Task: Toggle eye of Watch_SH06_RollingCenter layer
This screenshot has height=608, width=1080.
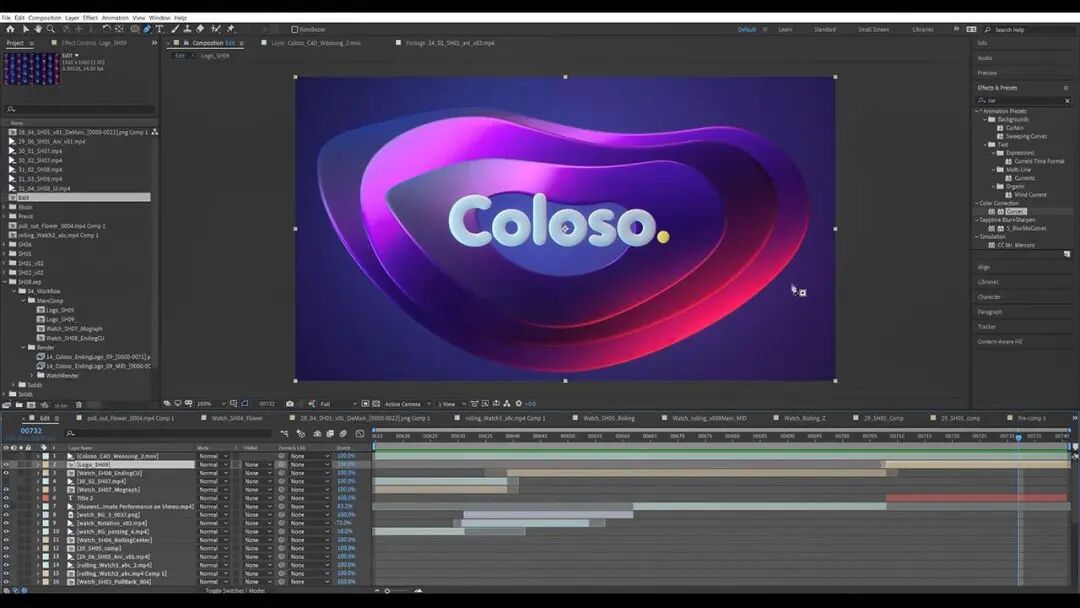Action: pyautogui.click(x=6, y=540)
